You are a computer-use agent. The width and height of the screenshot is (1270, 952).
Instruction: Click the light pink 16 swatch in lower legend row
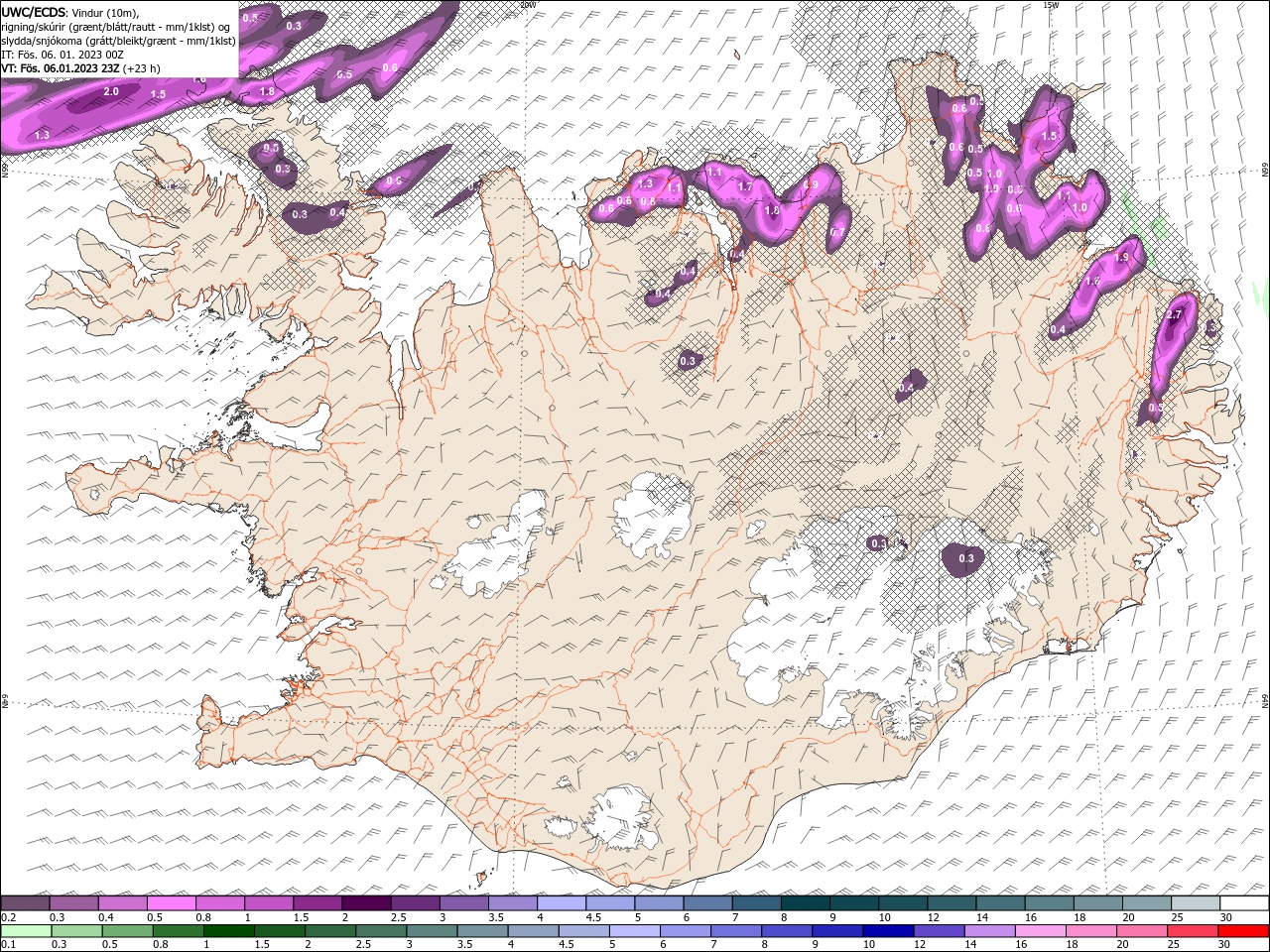point(1039,931)
